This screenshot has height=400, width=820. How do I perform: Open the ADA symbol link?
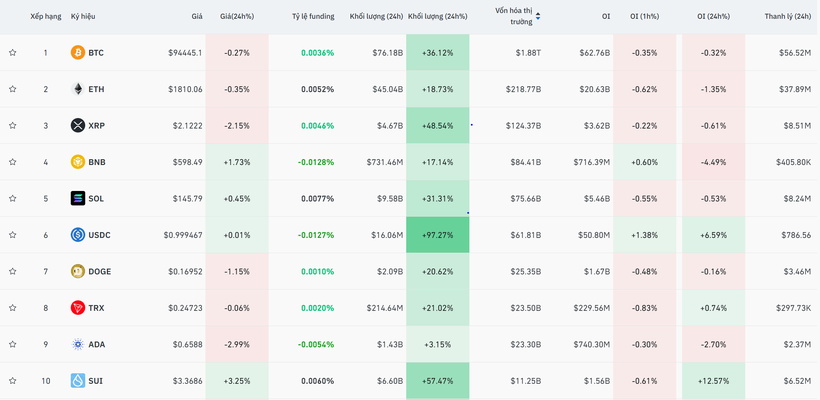coord(96,344)
